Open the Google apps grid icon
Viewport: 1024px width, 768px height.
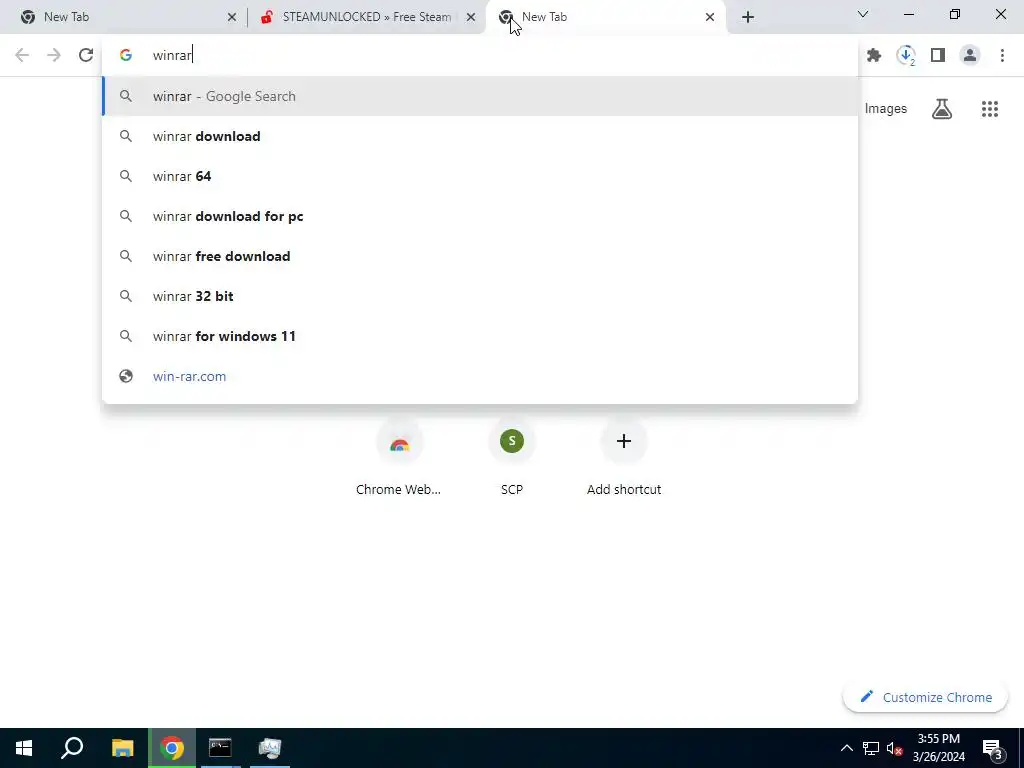pyautogui.click(x=989, y=109)
